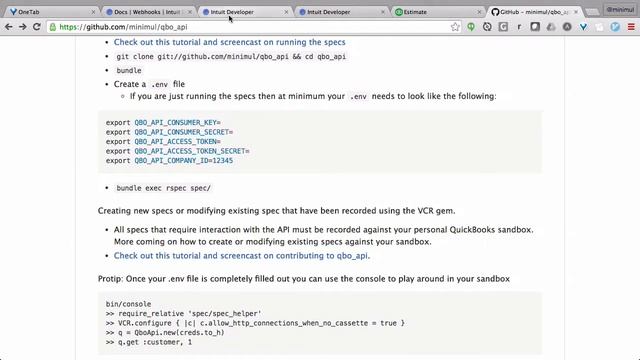The width and height of the screenshot is (640, 360).
Task: Open the round gray A extension icon
Action: point(567,27)
